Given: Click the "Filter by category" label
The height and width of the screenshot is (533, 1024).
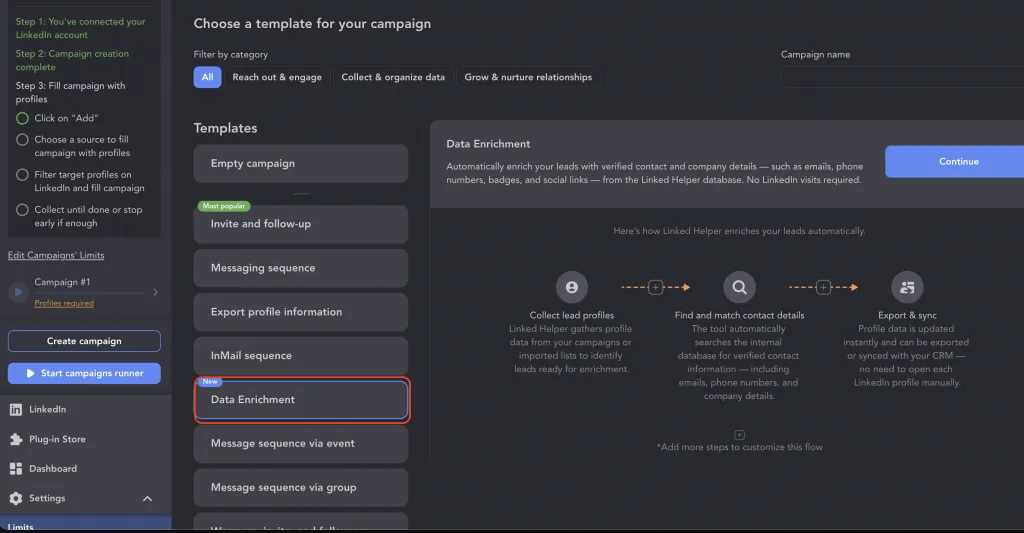Looking at the screenshot, I should point(231,55).
